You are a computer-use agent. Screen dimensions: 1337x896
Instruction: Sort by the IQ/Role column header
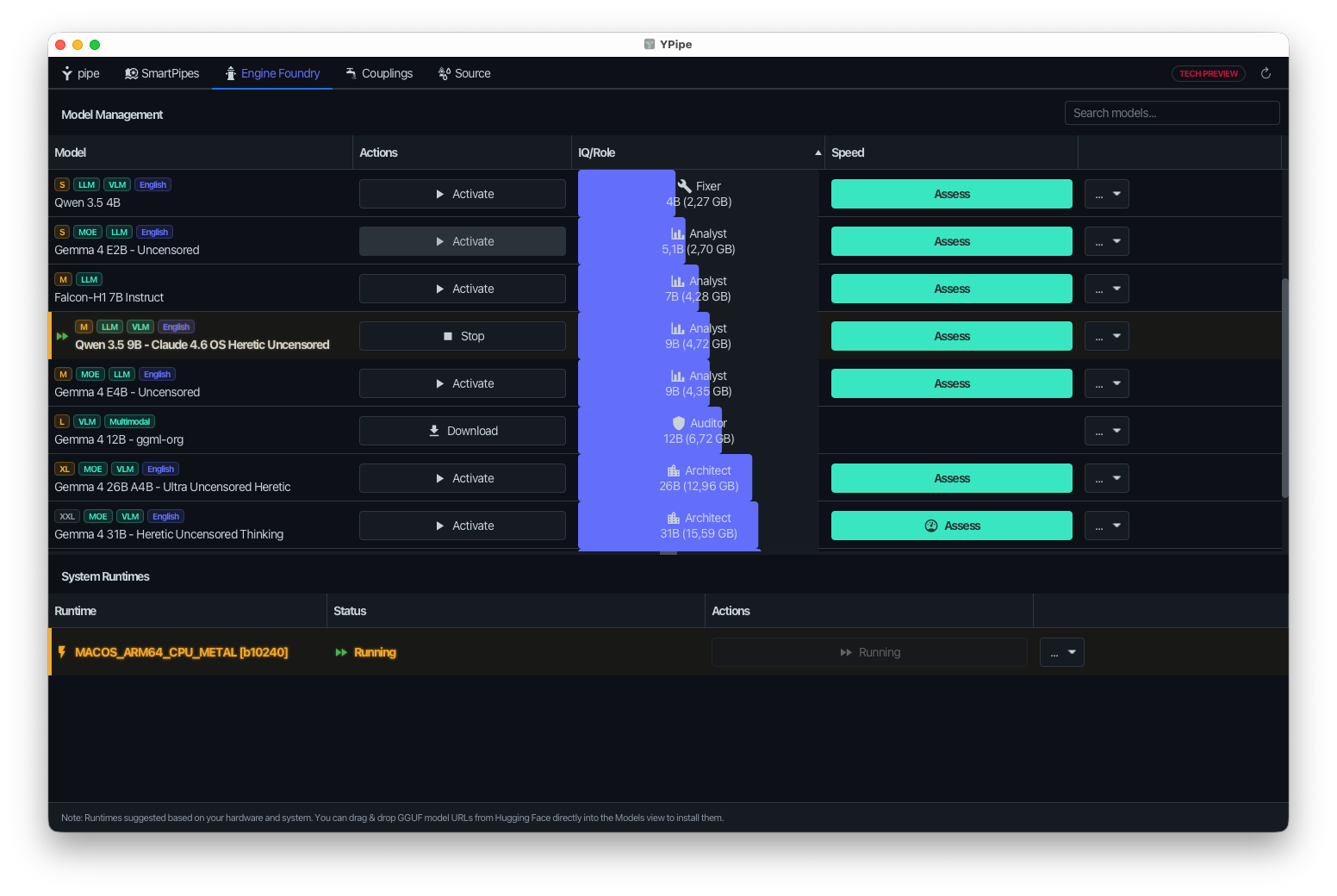click(x=698, y=152)
